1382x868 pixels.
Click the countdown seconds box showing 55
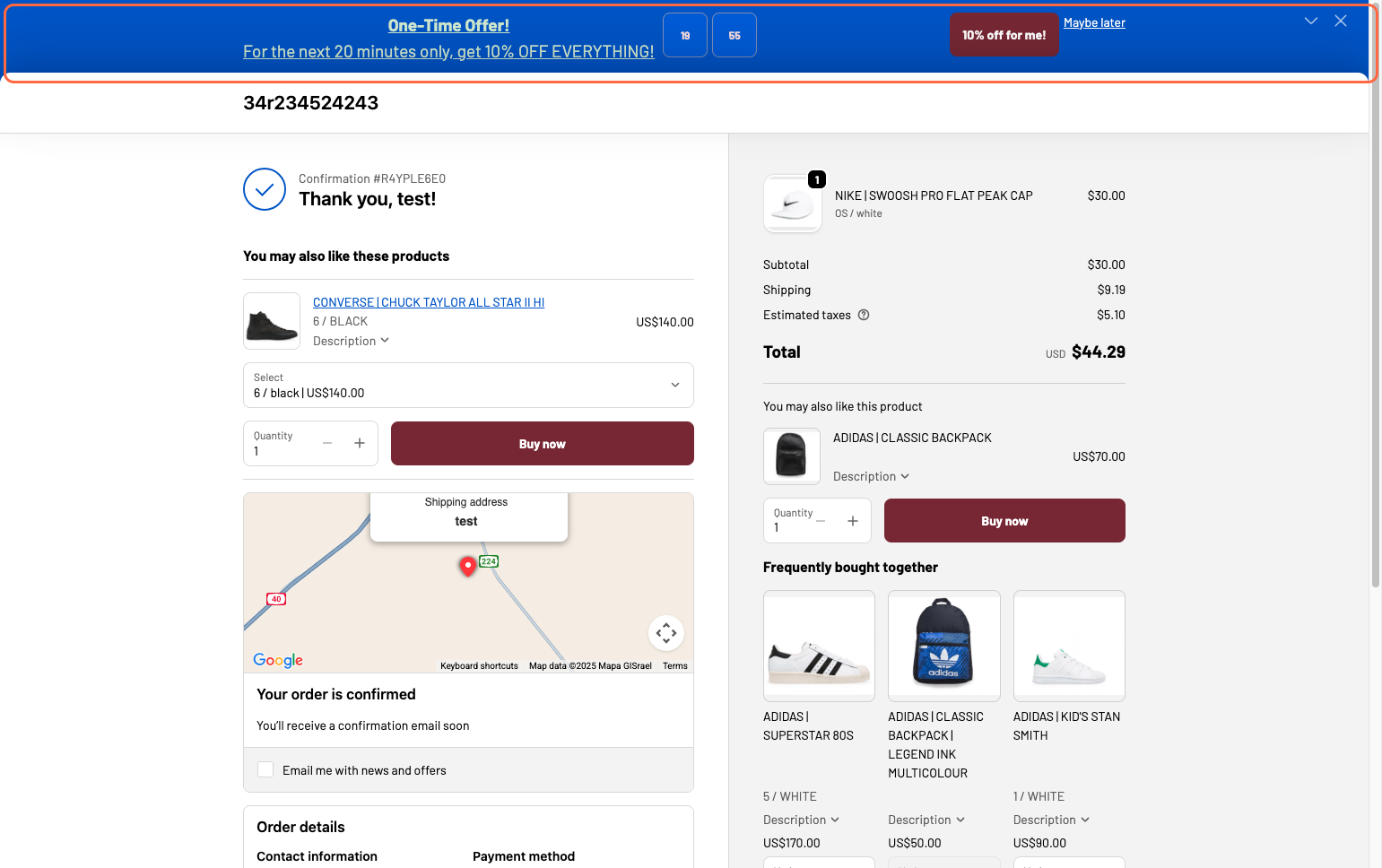(x=734, y=35)
